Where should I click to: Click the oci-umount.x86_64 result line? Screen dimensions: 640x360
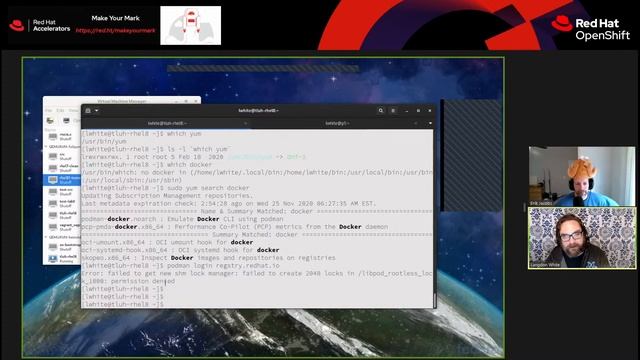click(x=167, y=242)
